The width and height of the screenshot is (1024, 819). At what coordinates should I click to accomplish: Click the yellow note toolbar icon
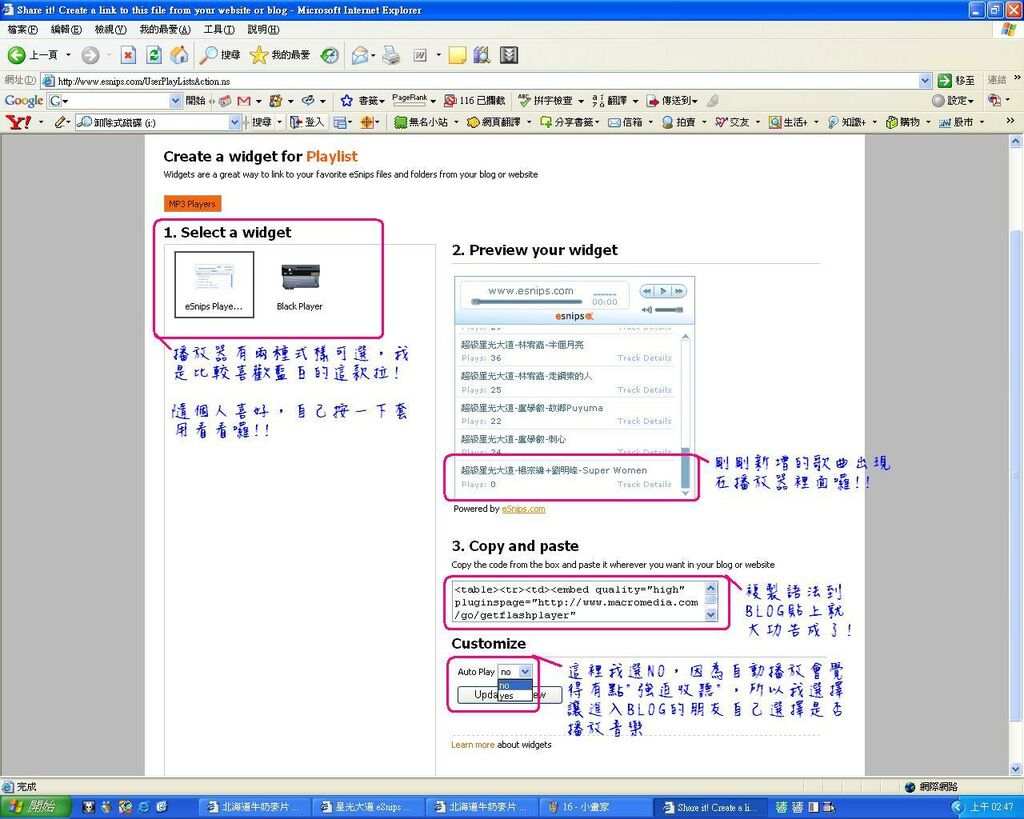(457, 56)
